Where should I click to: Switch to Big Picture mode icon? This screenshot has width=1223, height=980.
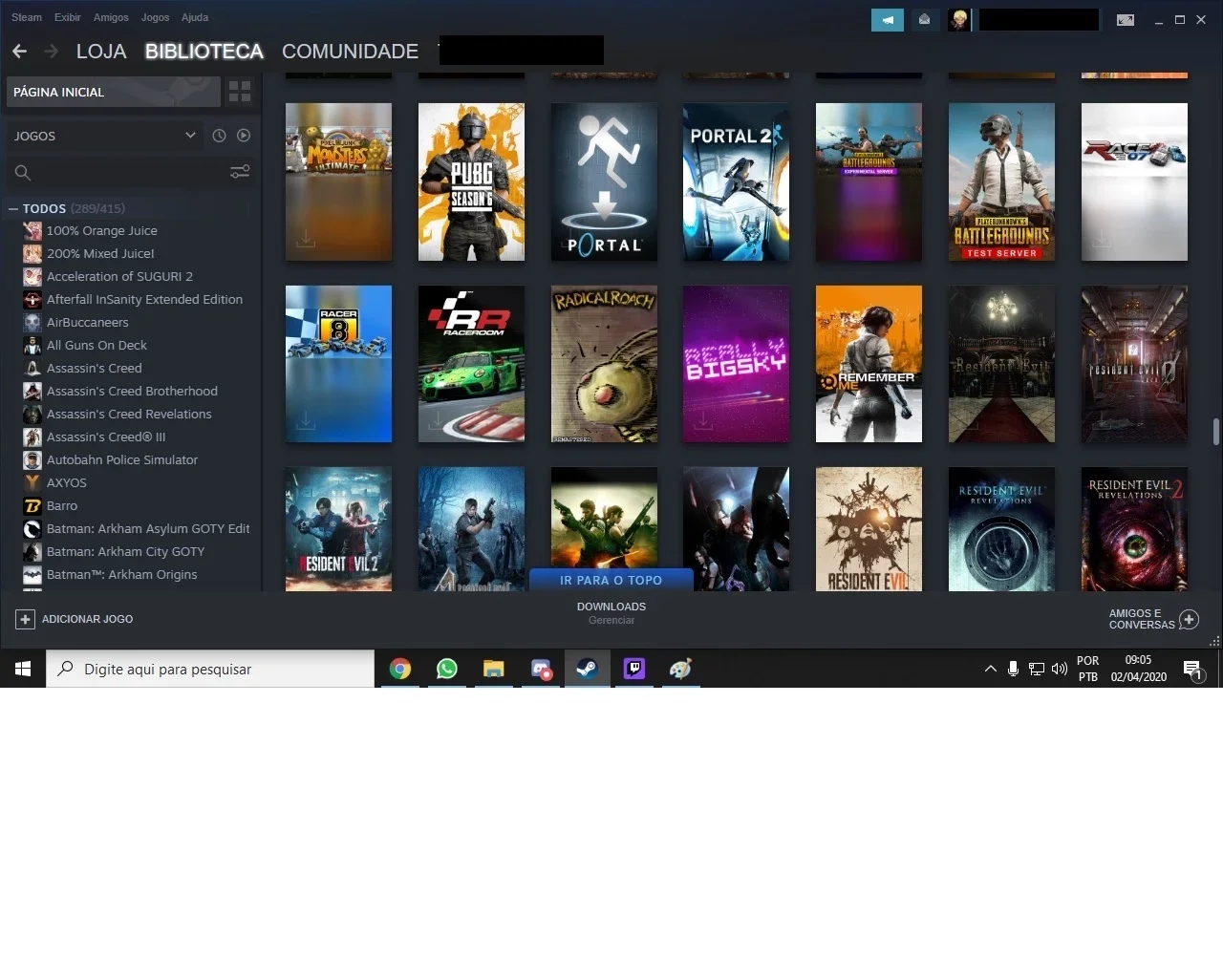pos(1126,19)
